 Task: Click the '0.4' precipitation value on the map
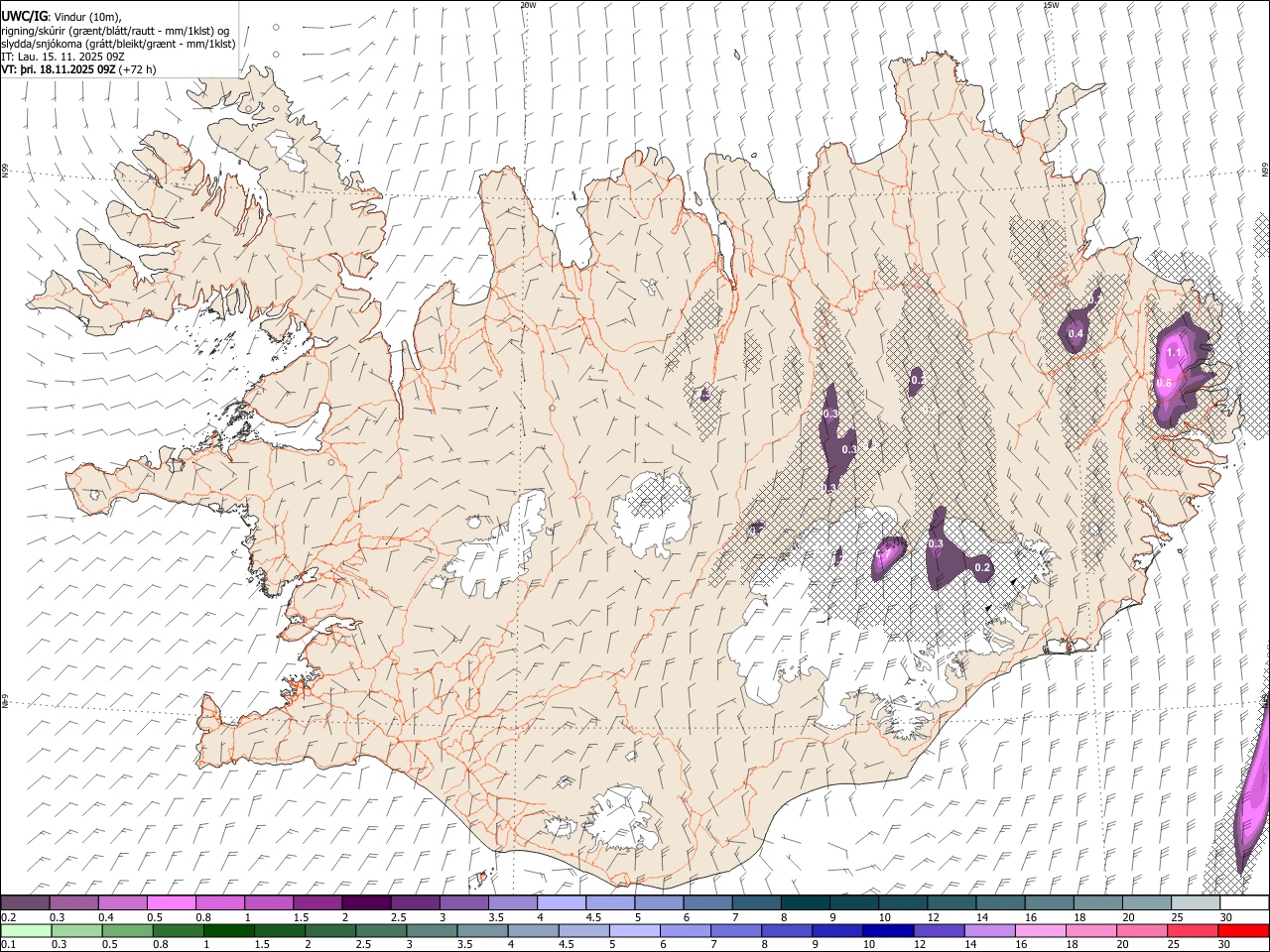(x=1076, y=334)
